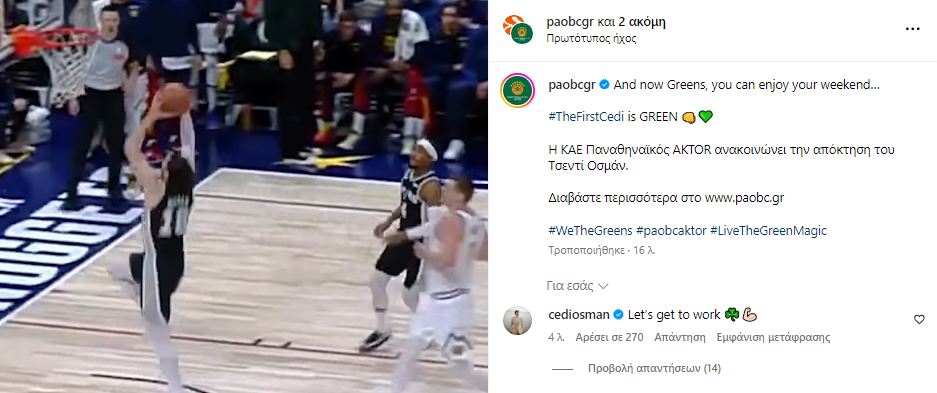Click the verified badge next to cediosman
Screen dimensions: 937x393
coord(618,315)
